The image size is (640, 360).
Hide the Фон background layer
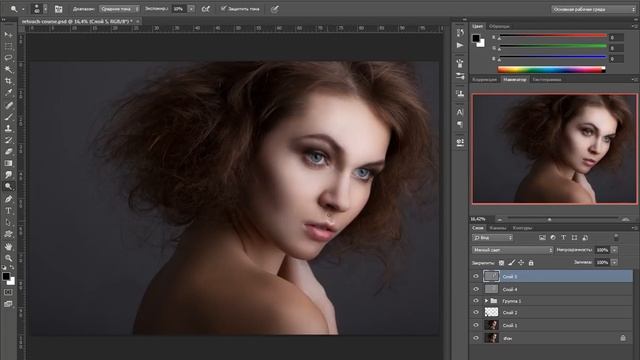point(476,338)
